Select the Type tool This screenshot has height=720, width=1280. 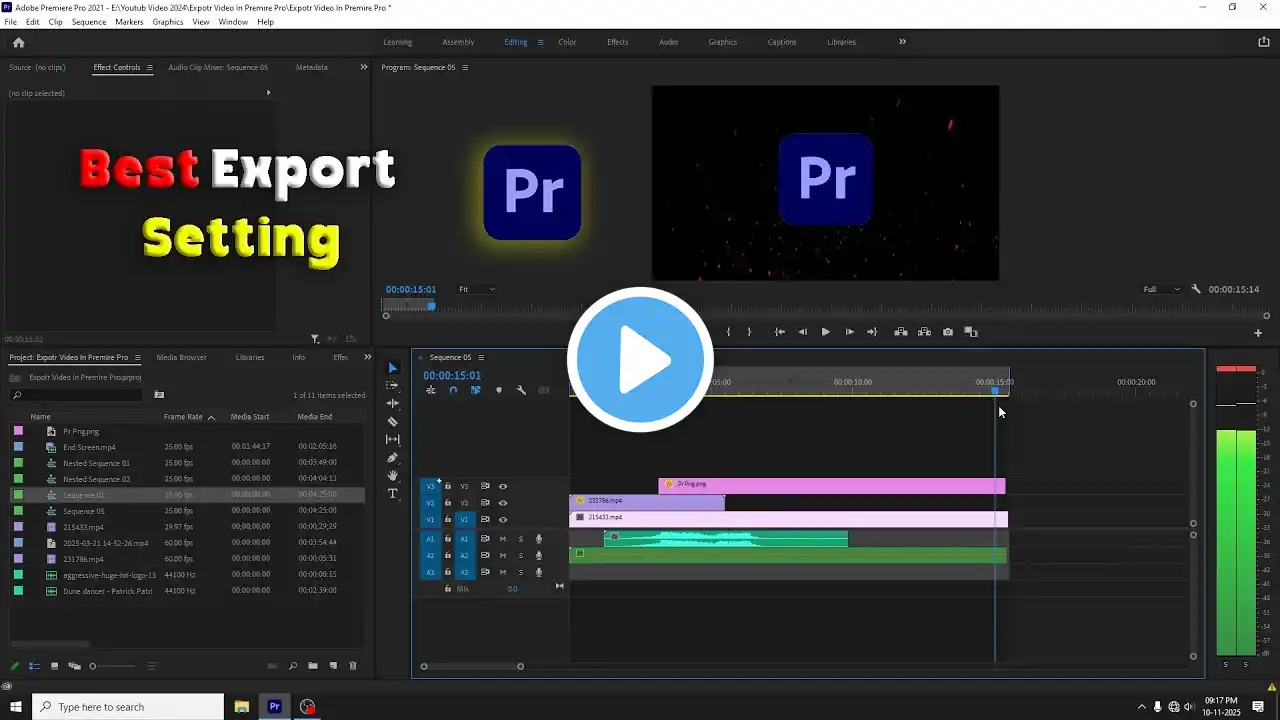[x=392, y=494]
